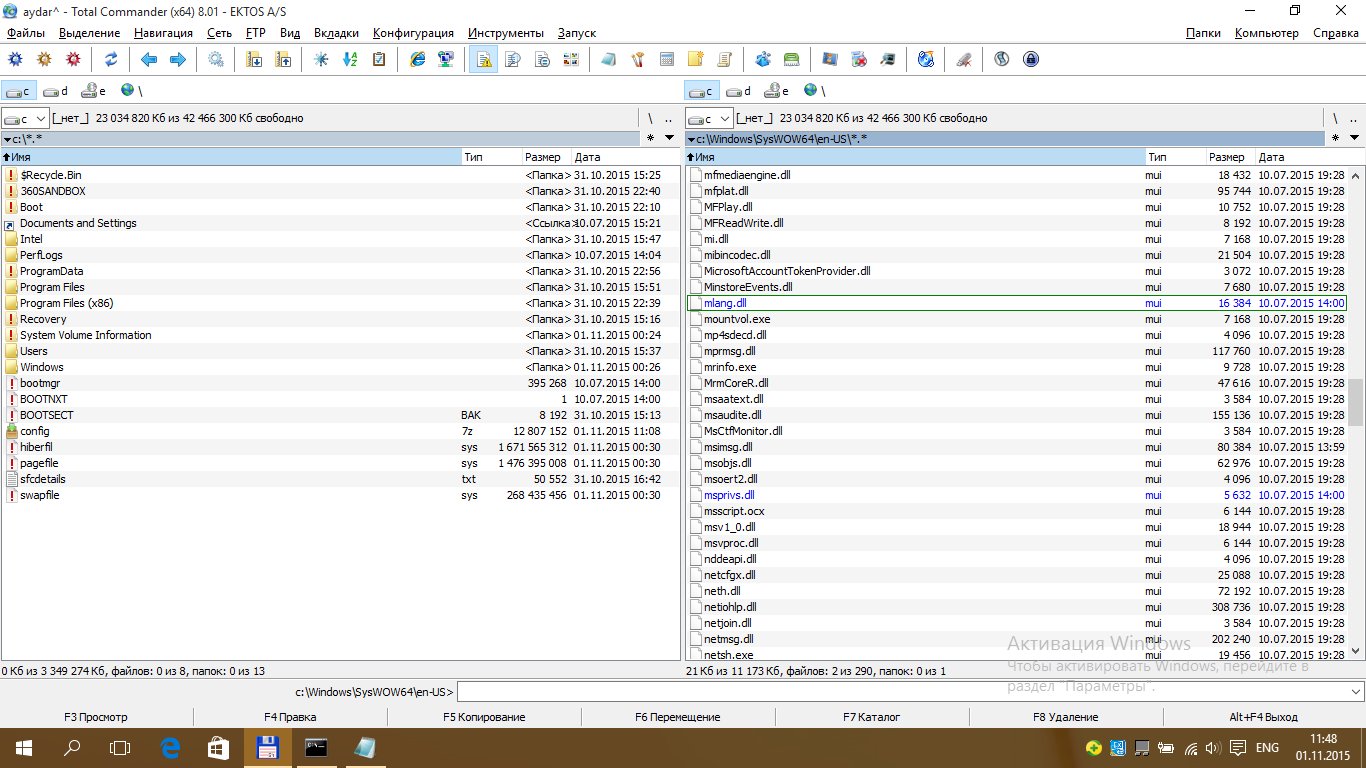The width and height of the screenshot is (1366, 768).
Task: Click the ENG language indicator in tray
Action: click(1267, 748)
